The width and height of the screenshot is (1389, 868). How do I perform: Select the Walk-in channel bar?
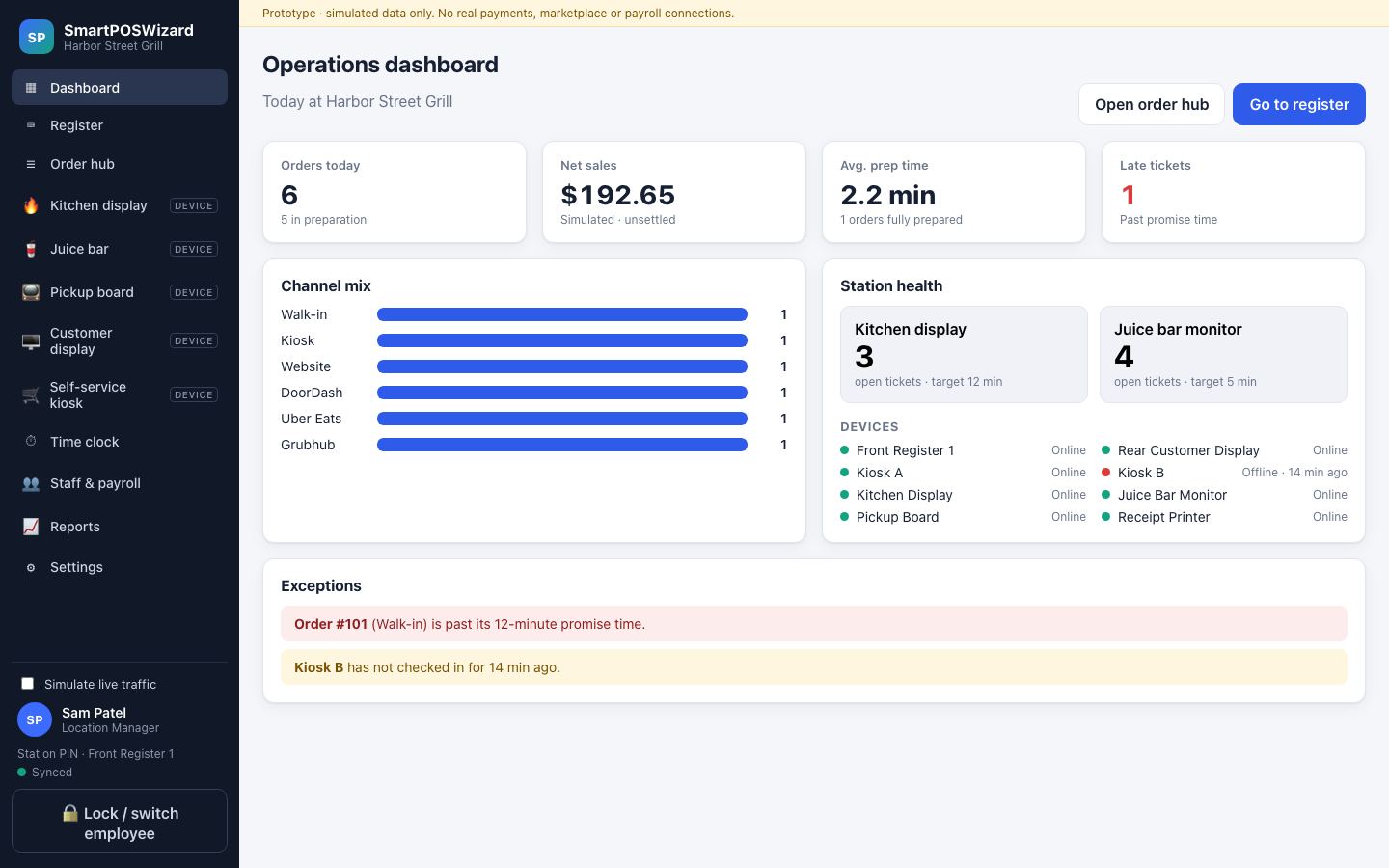coord(562,314)
